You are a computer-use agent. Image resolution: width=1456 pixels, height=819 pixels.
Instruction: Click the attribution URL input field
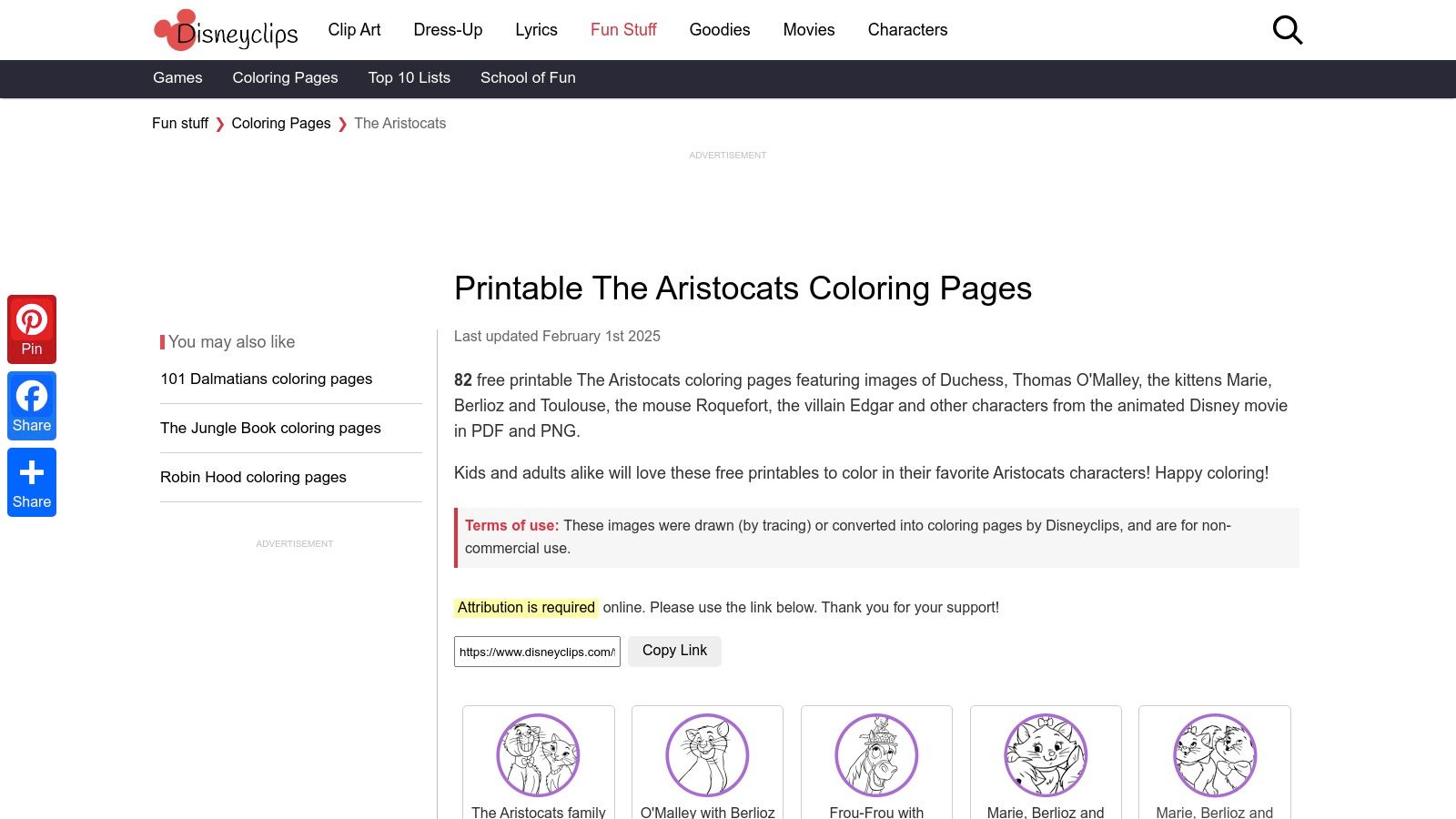537,652
